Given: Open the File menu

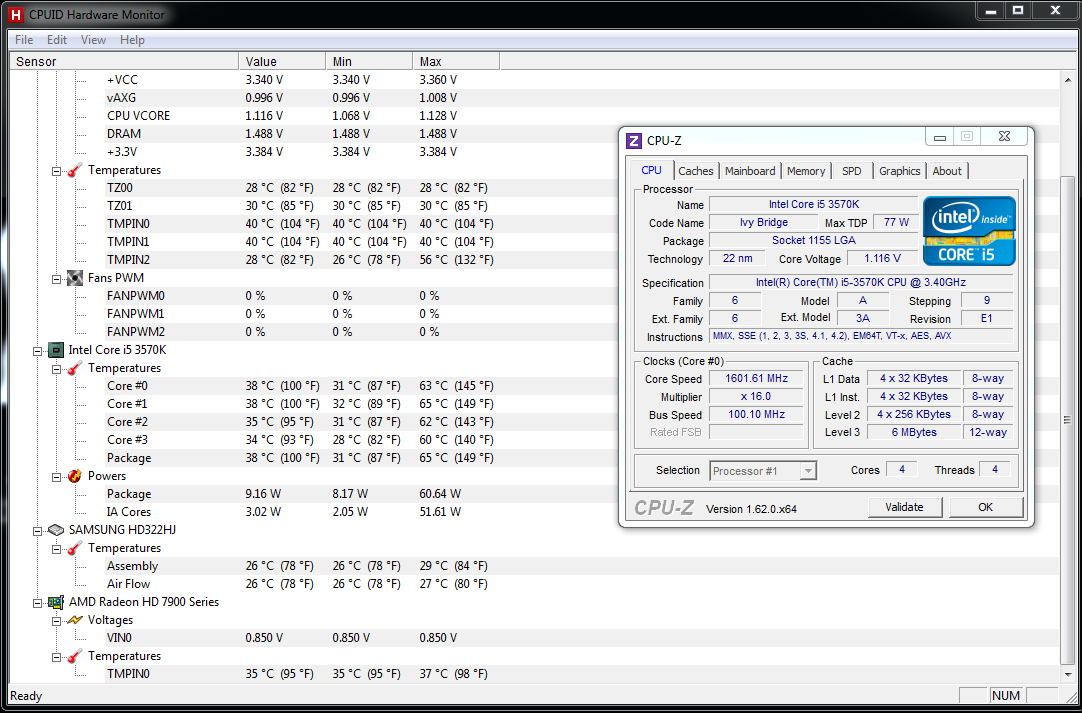Looking at the screenshot, I should 23,40.
